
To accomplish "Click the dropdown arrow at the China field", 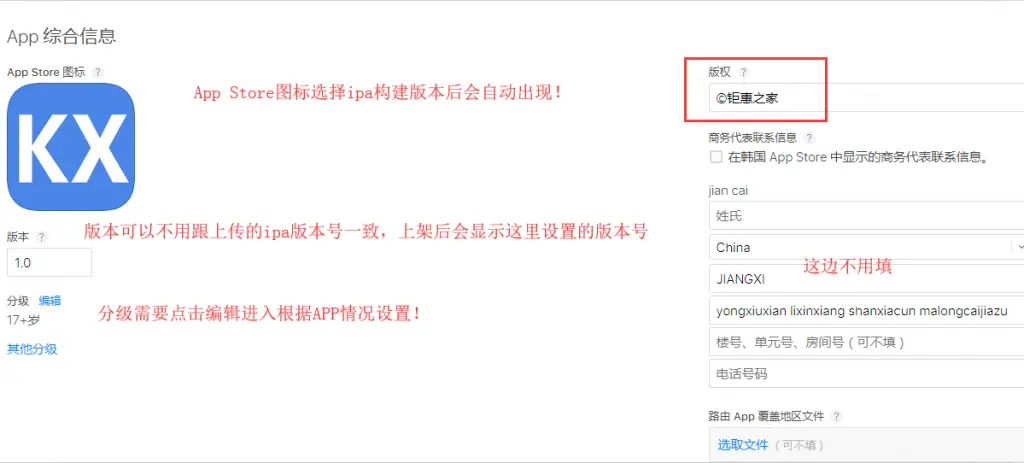I will [x=1018, y=247].
